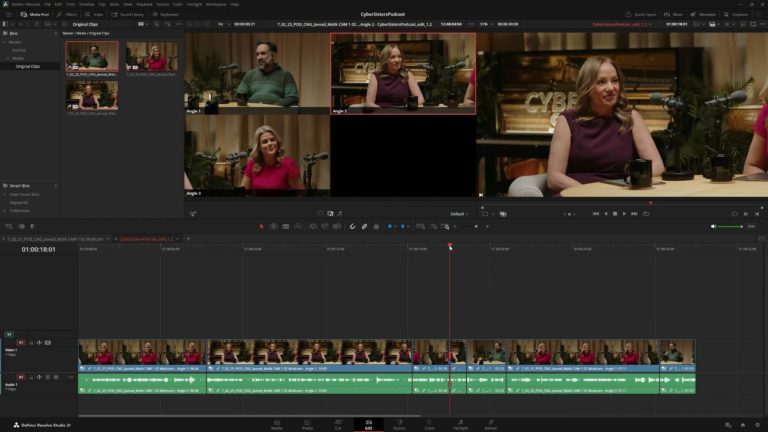The width and height of the screenshot is (768, 432).
Task: Click the Insert Clip edit icon
Action: point(313,226)
